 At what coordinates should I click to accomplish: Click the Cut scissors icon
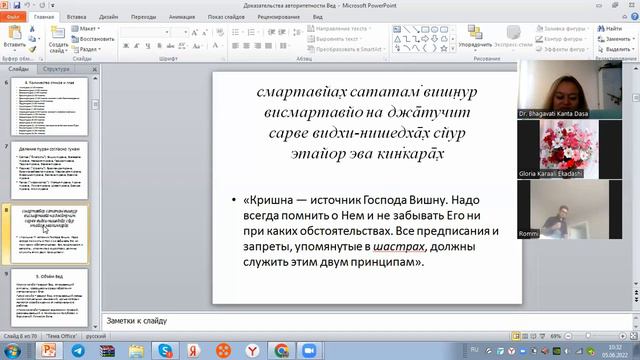(32, 29)
